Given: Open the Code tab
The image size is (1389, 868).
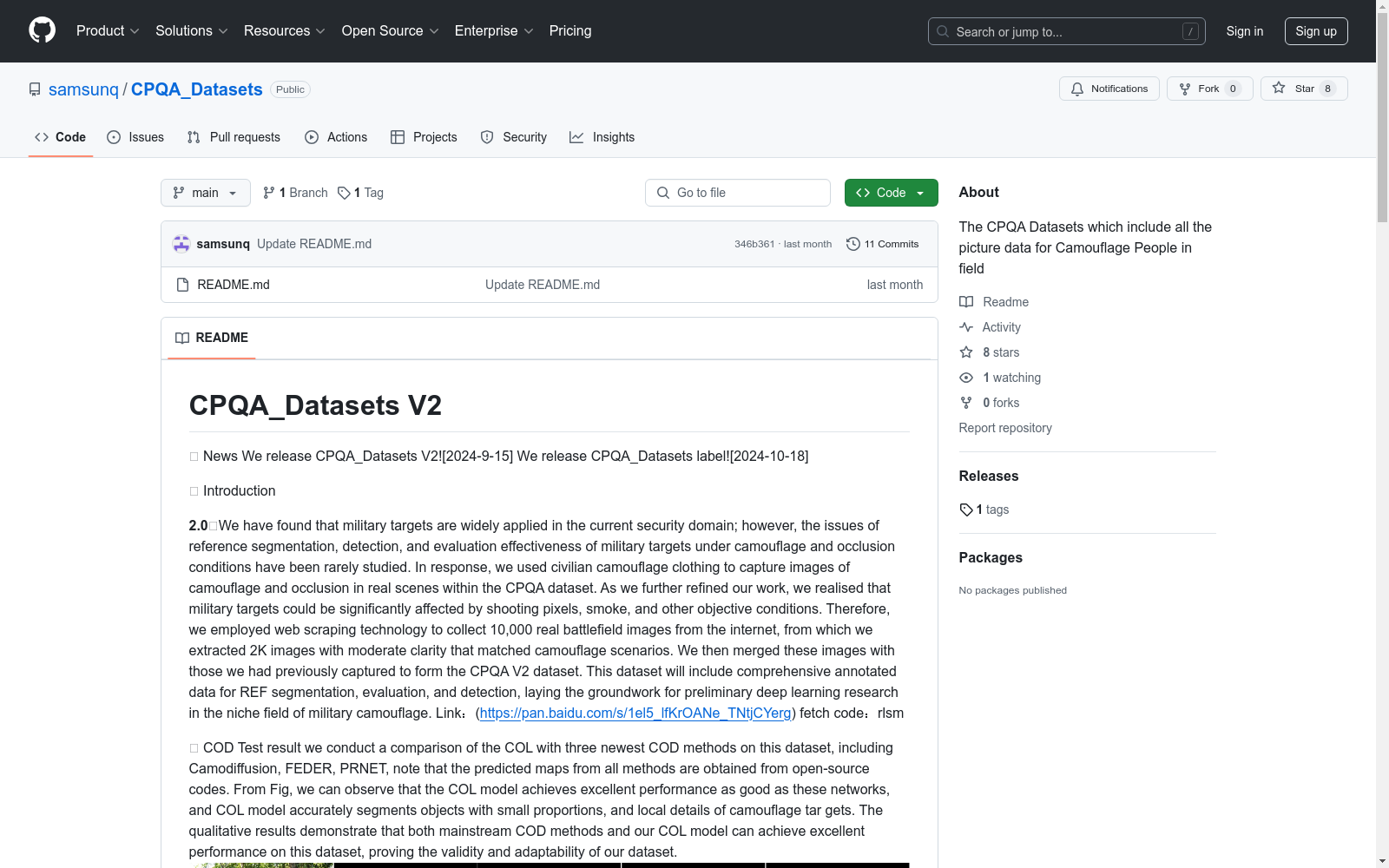Looking at the screenshot, I should click(61, 137).
